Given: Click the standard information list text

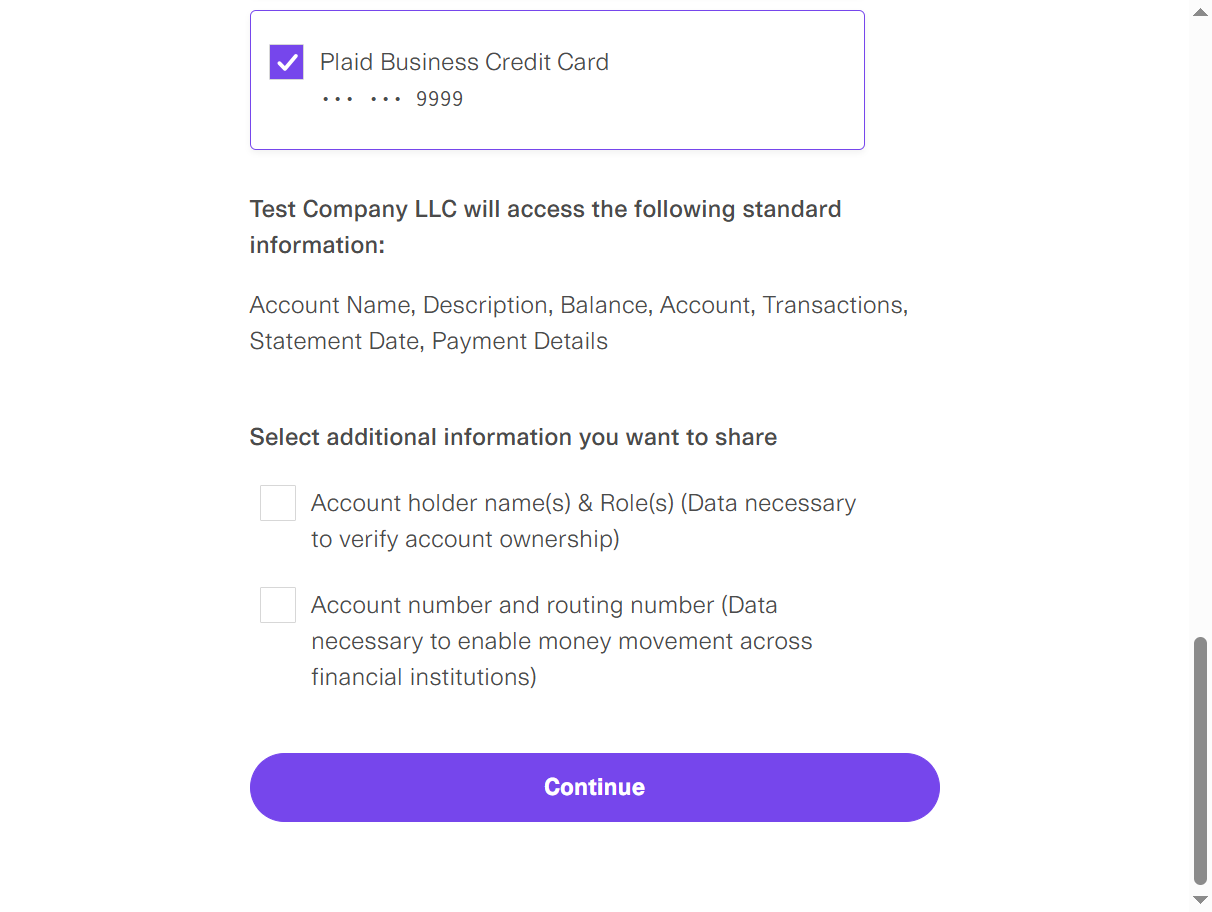Looking at the screenshot, I should [578, 323].
